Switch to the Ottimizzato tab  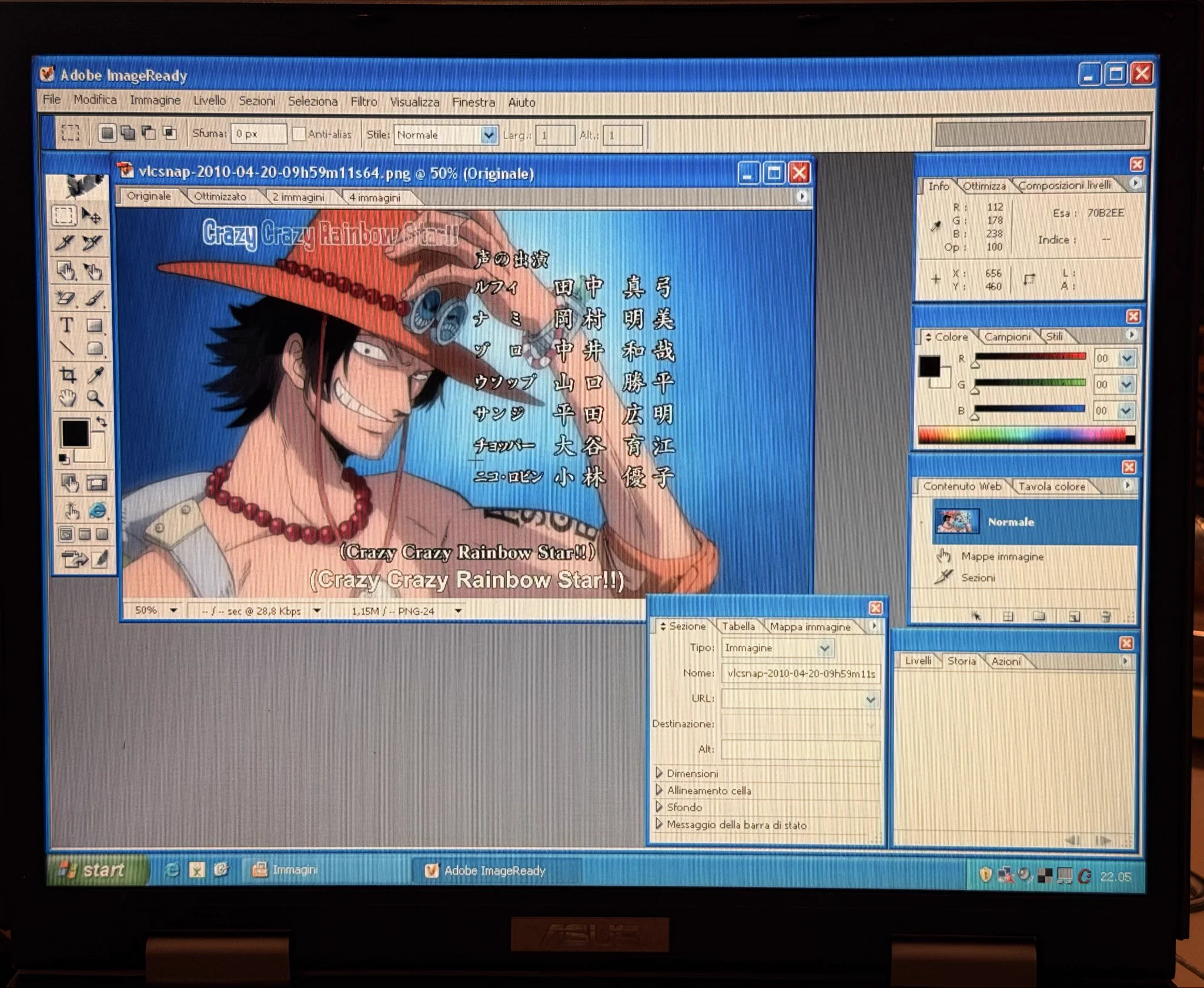[220, 196]
